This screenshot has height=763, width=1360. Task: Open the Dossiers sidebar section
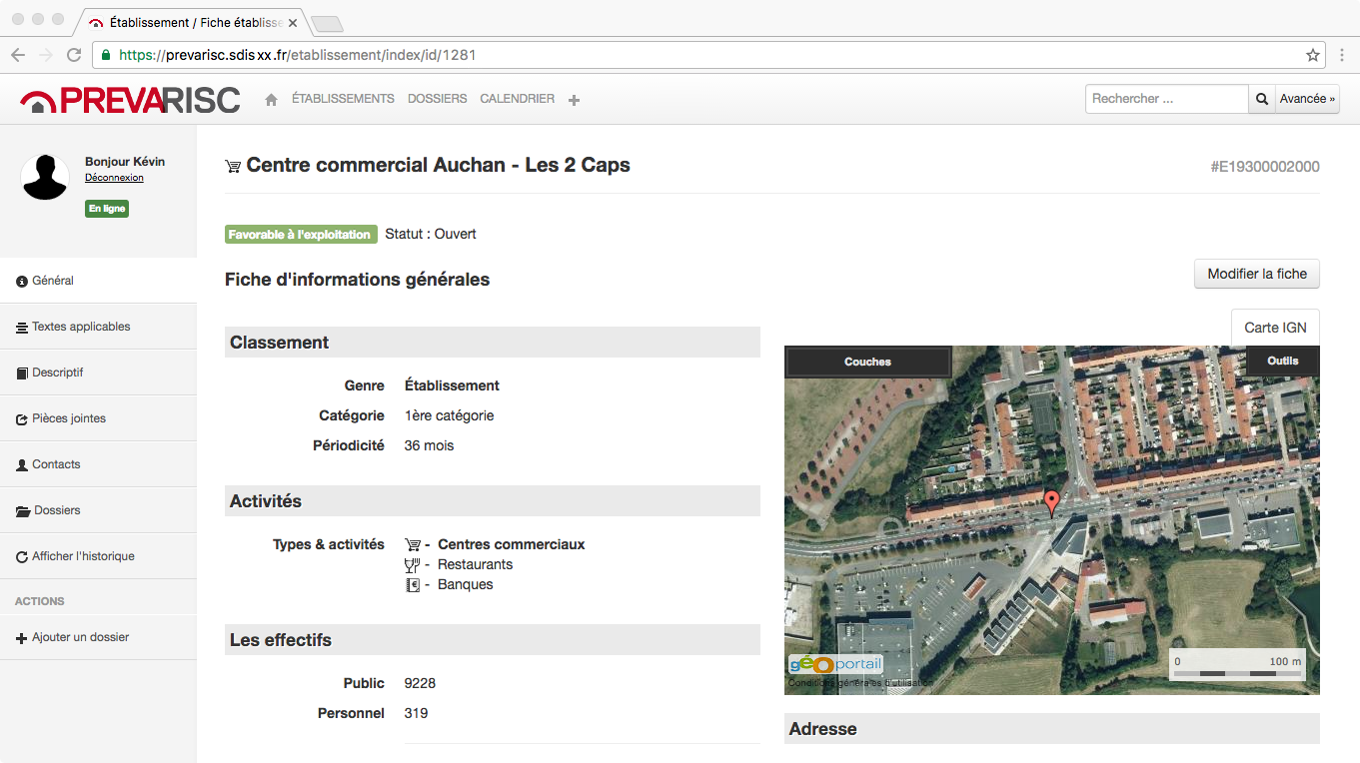[98, 511]
